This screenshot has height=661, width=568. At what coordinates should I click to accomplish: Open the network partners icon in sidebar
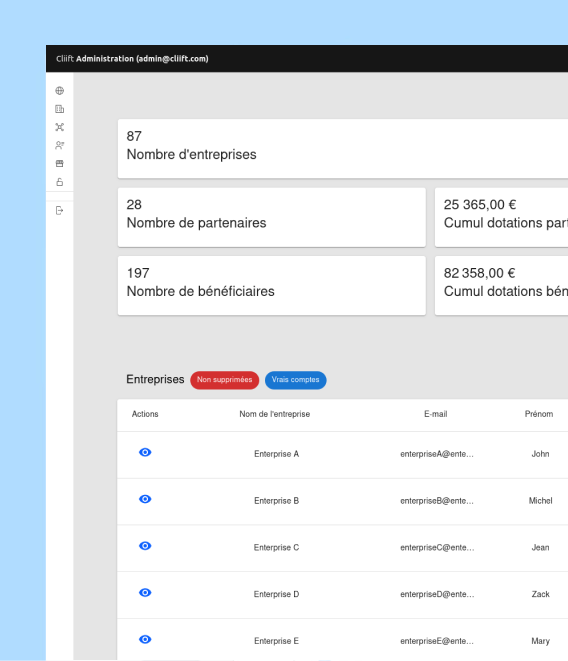tap(59, 127)
